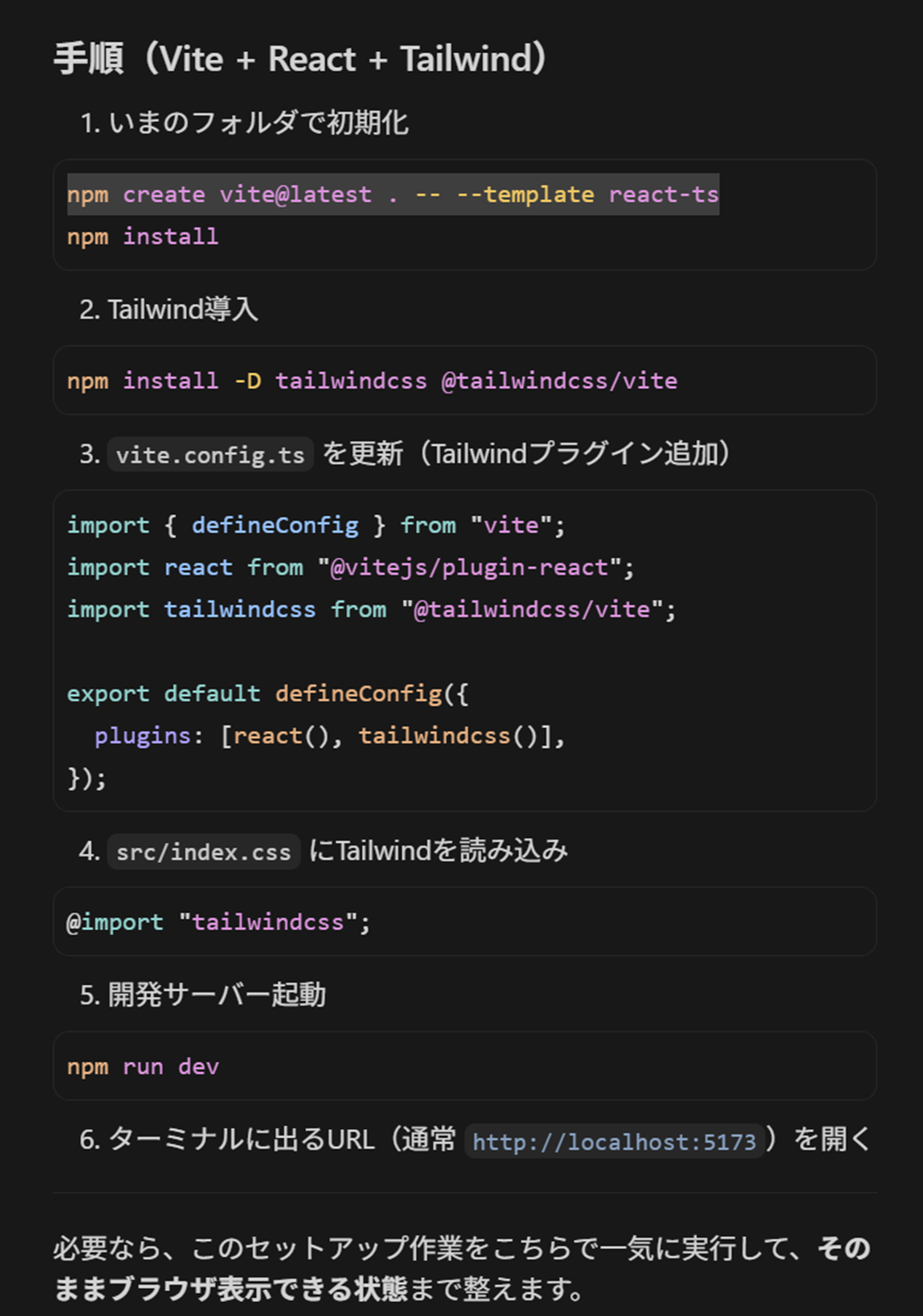Image resolution: width=923 pixels, height=1316 pixels.
Task: Click the text ）を開く after the URL
Action: tap(819, 1139)
